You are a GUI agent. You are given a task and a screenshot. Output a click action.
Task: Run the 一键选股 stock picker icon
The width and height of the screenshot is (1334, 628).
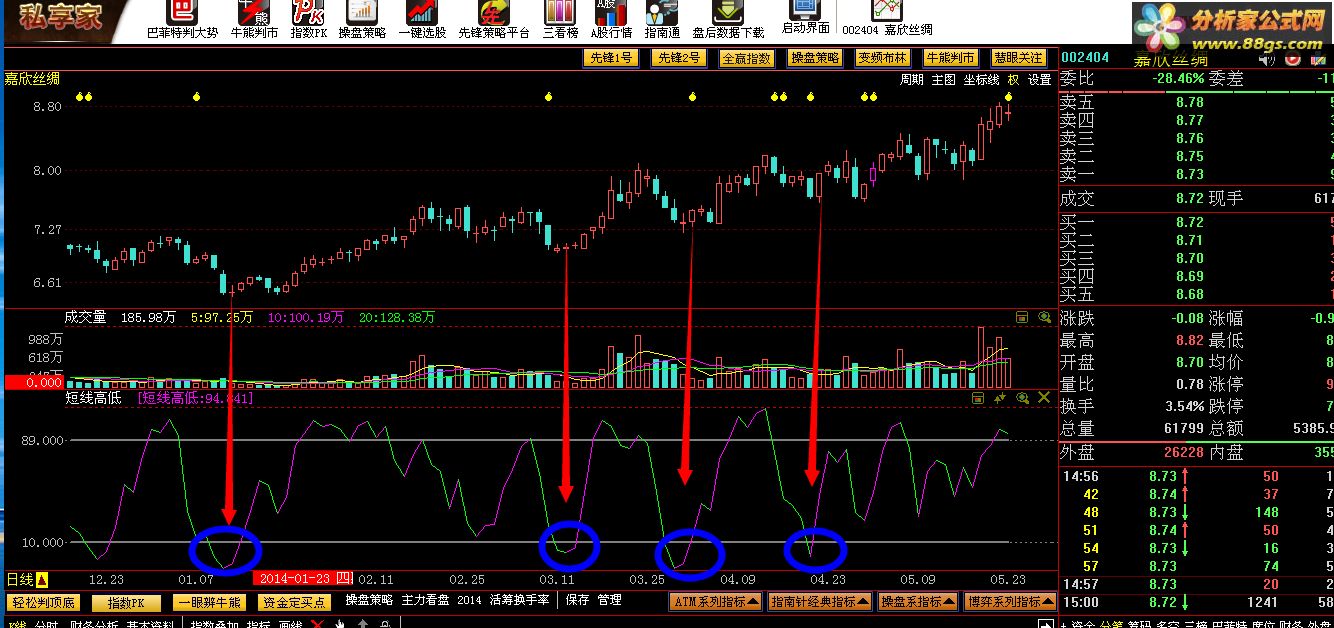[x=421, y=12]
